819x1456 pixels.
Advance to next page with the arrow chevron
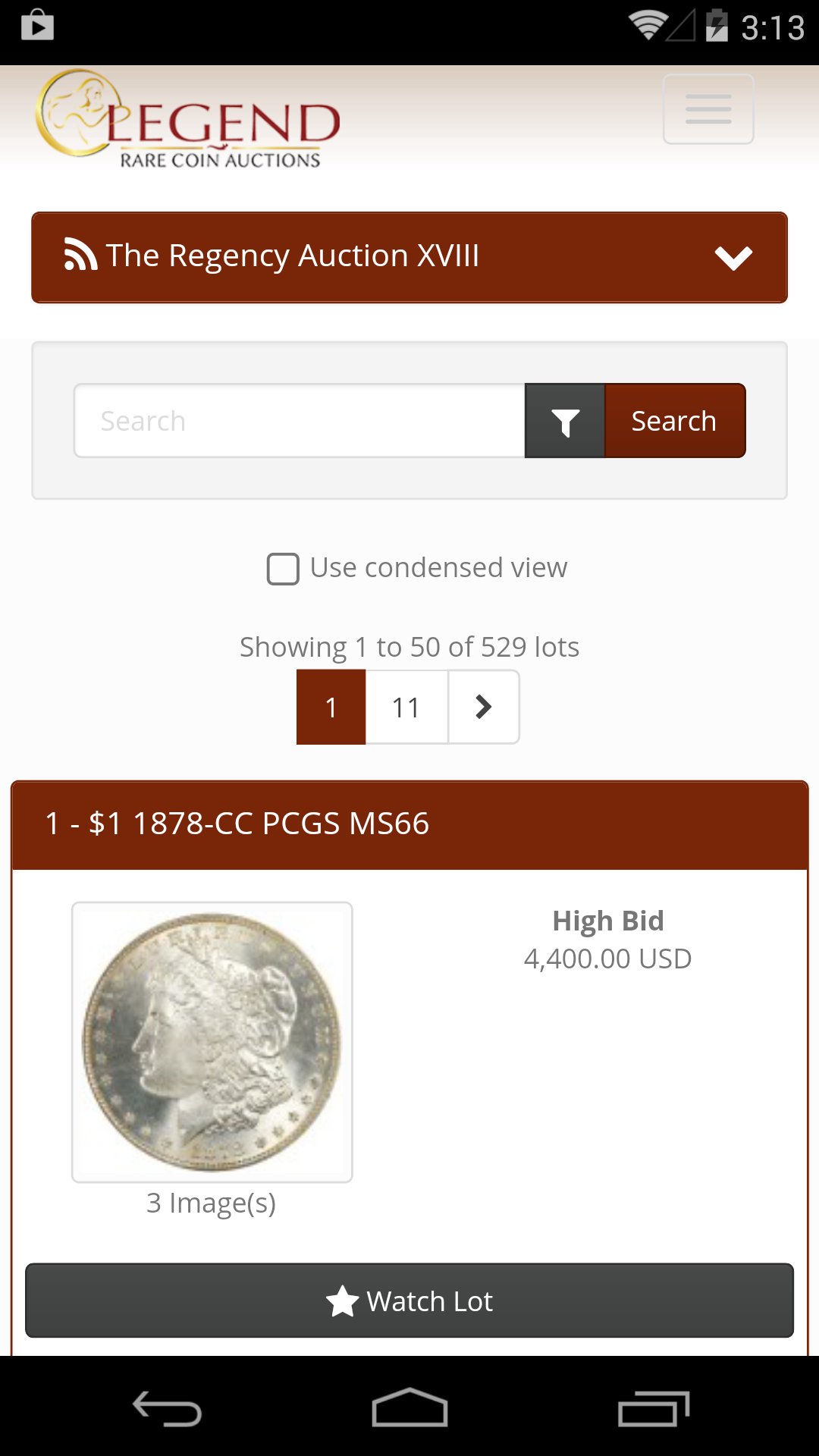[483, 706]
